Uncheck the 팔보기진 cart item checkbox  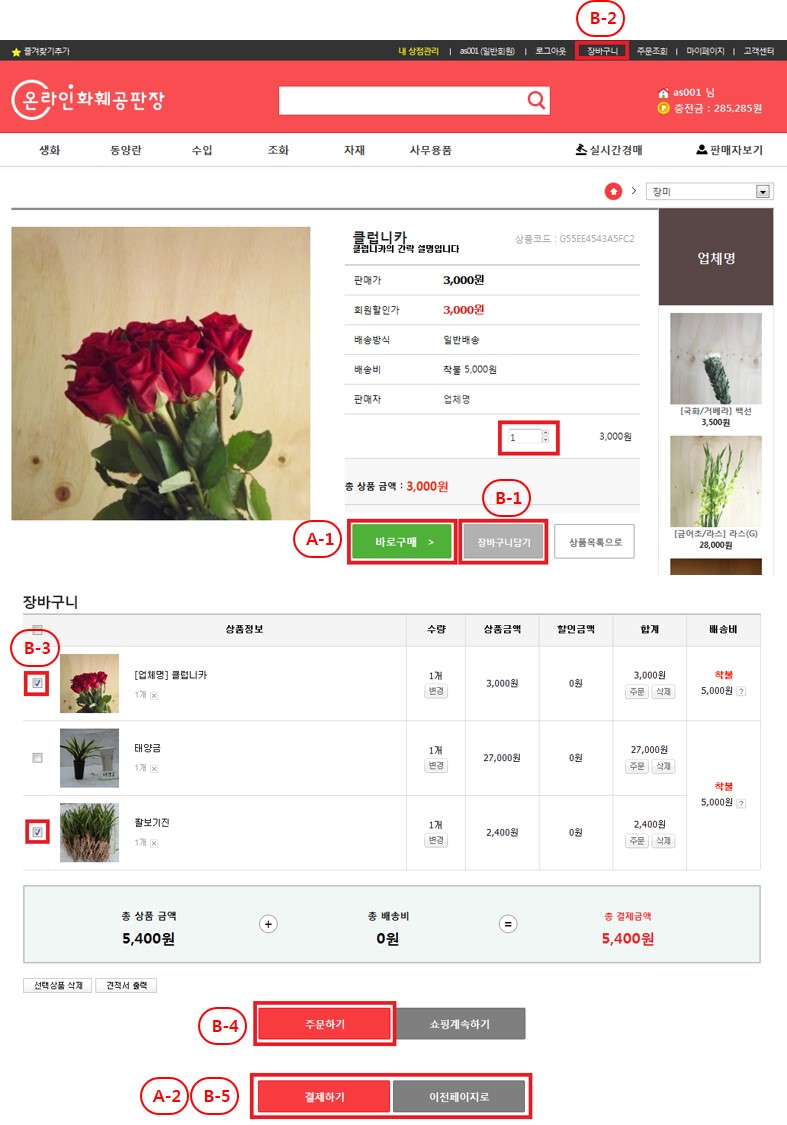(x=37, y=832)
